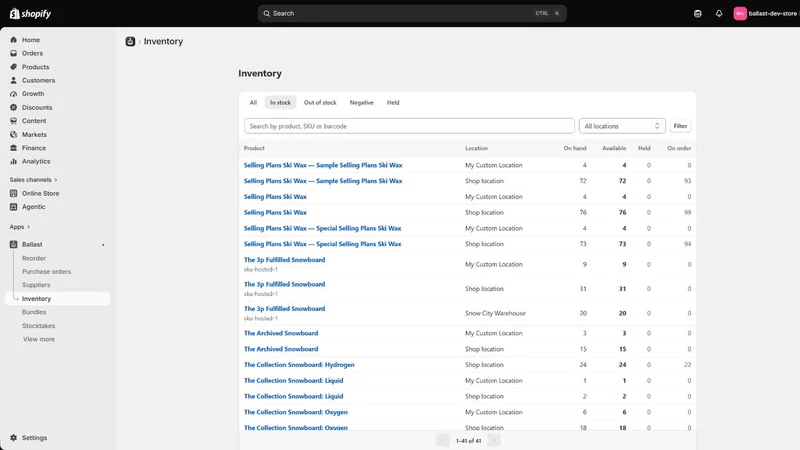
Task: Click on order value 22 for Hydrogen
Action: (687, 365)
